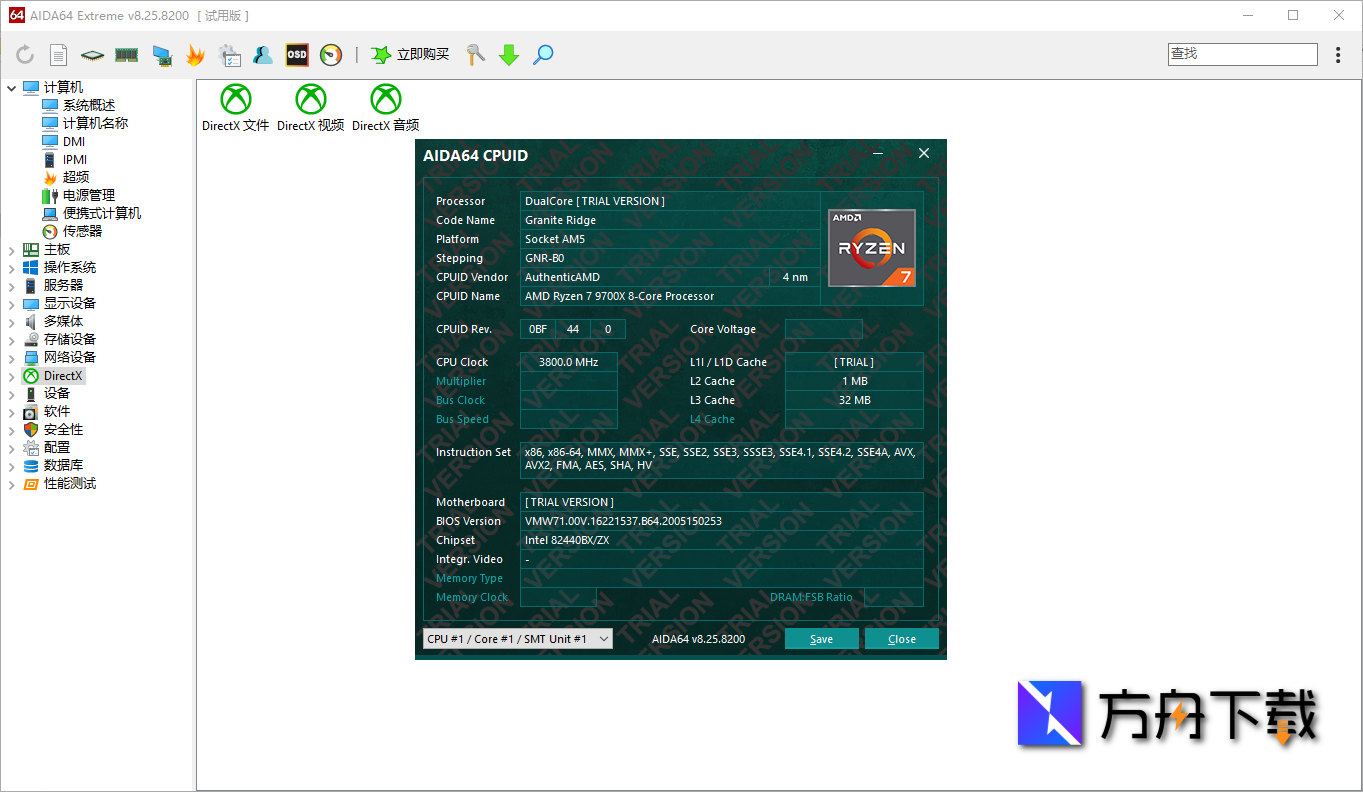
Task: Open the report generator document icon
Action: pyautogui.click(x=58, y=55)
